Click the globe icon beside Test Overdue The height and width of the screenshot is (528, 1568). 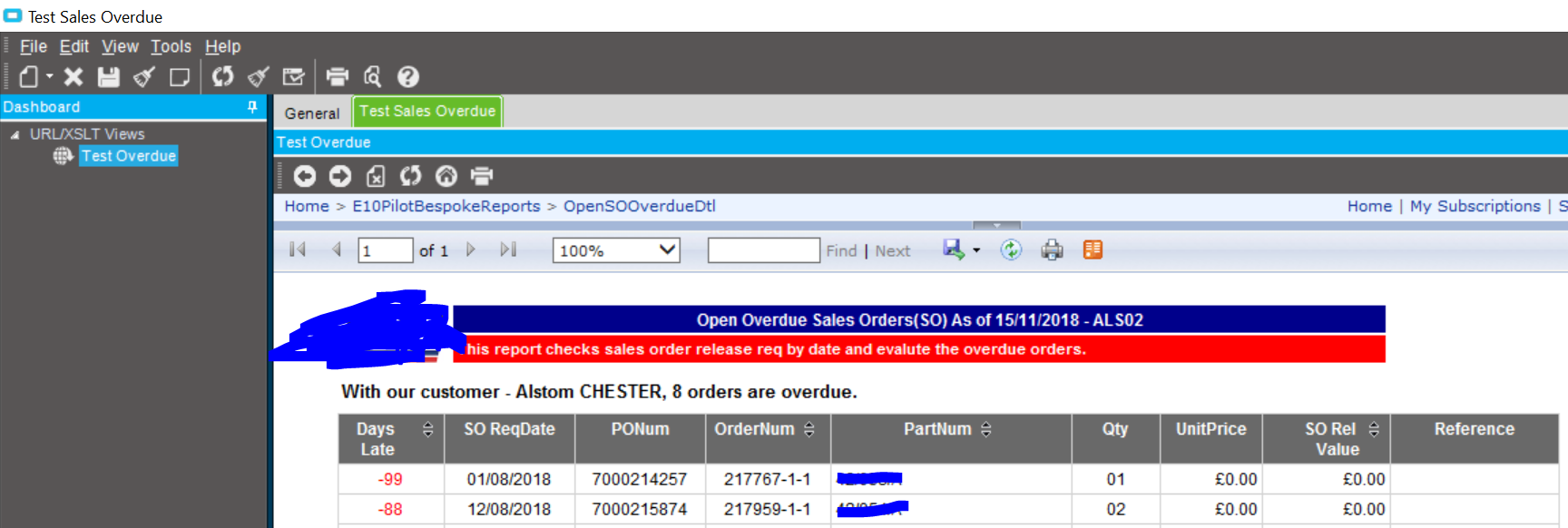pyautogui.click(x=63, y=156)
